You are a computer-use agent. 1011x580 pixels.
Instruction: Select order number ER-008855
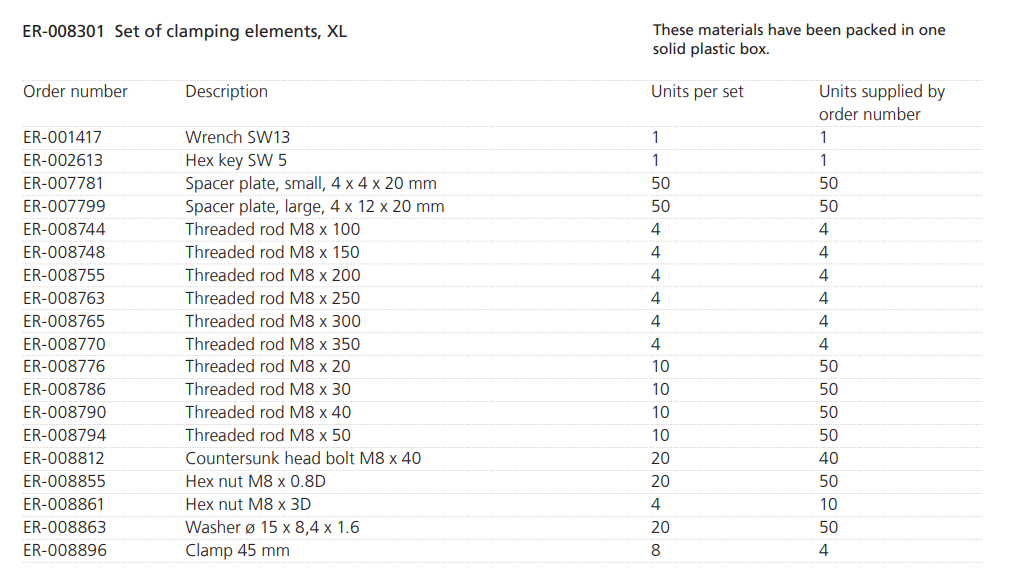coord(63,481)
